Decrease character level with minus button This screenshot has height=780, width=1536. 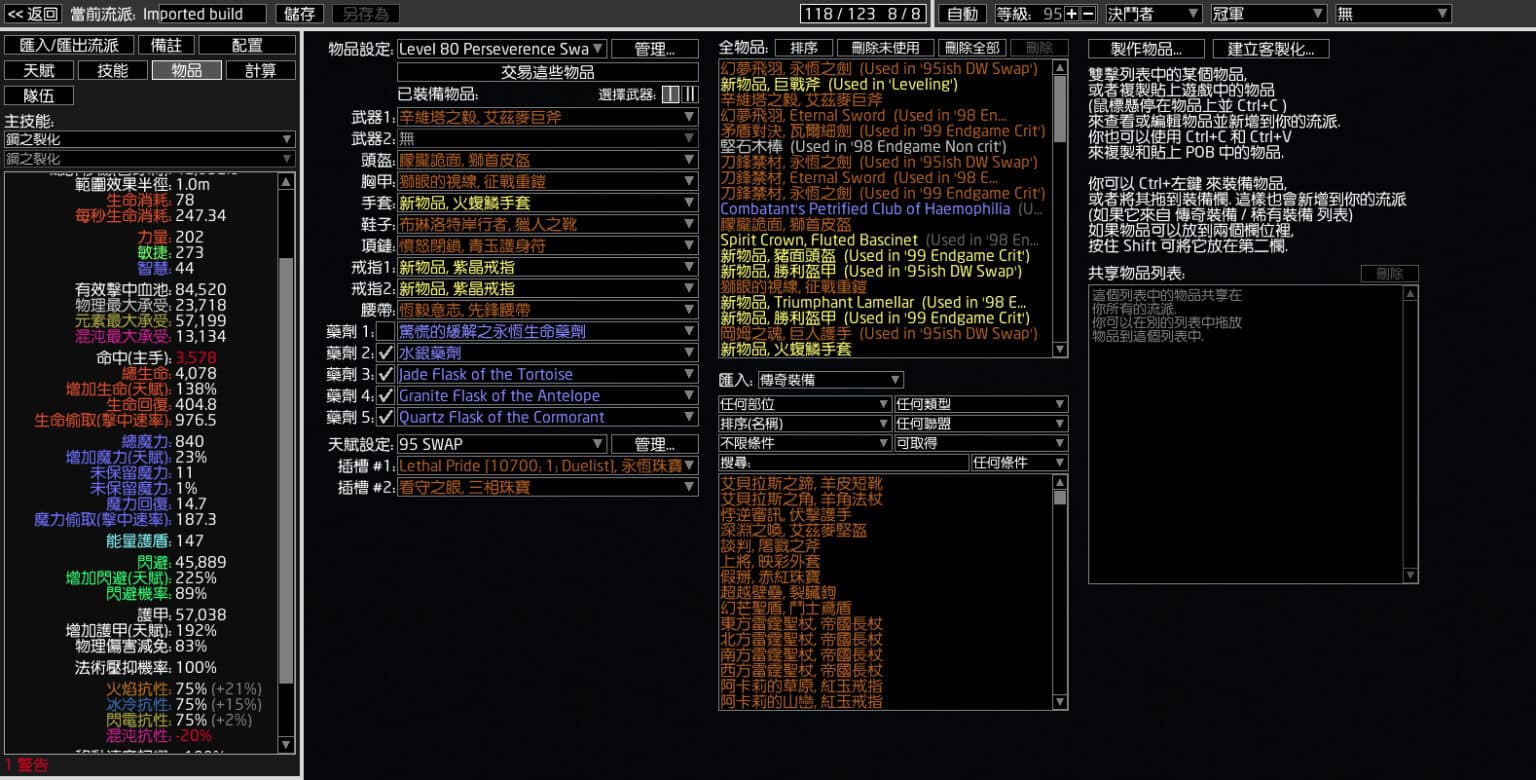(1088, 14)
